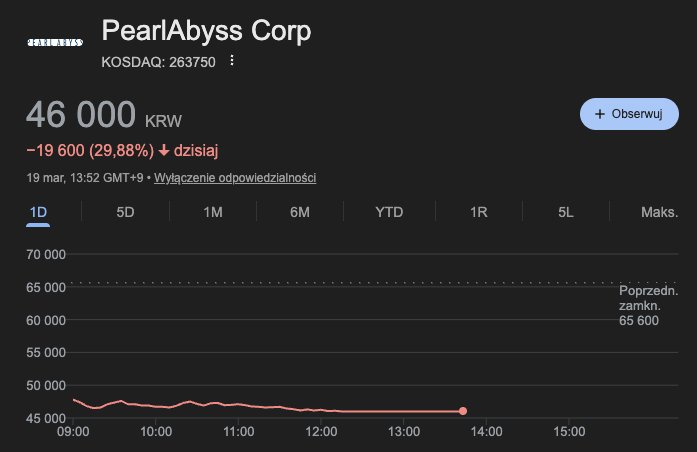Click the red down arrow icon
The width and height of the screenshot is (697, 452).
pos(164,151)
